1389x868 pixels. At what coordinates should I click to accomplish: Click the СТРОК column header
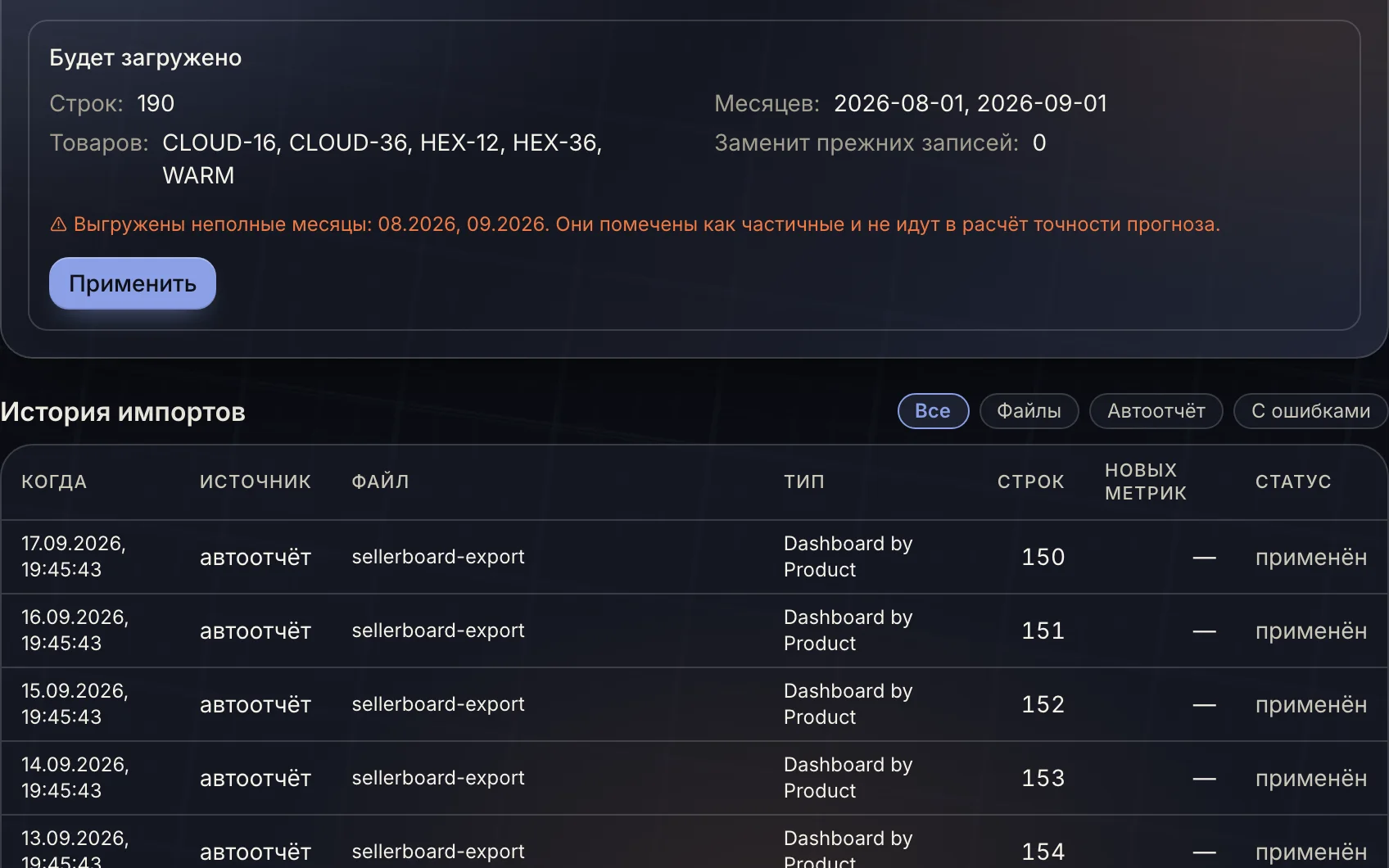(1030, 481)
